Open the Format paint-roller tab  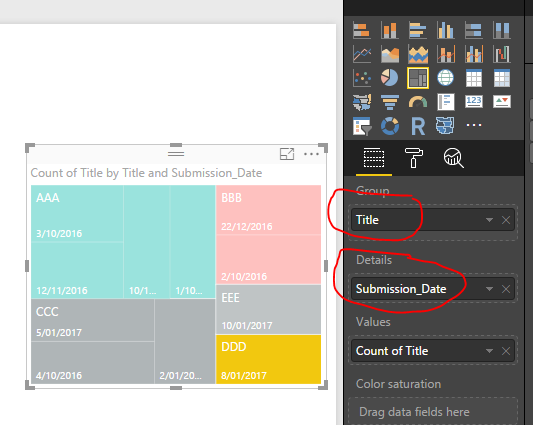414,158
